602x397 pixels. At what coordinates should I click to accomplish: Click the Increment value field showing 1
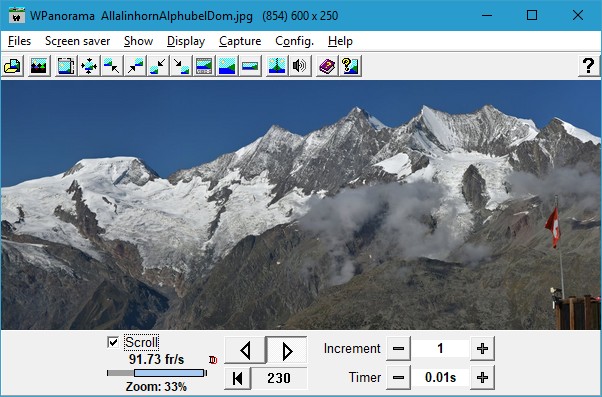click(440, 349)
